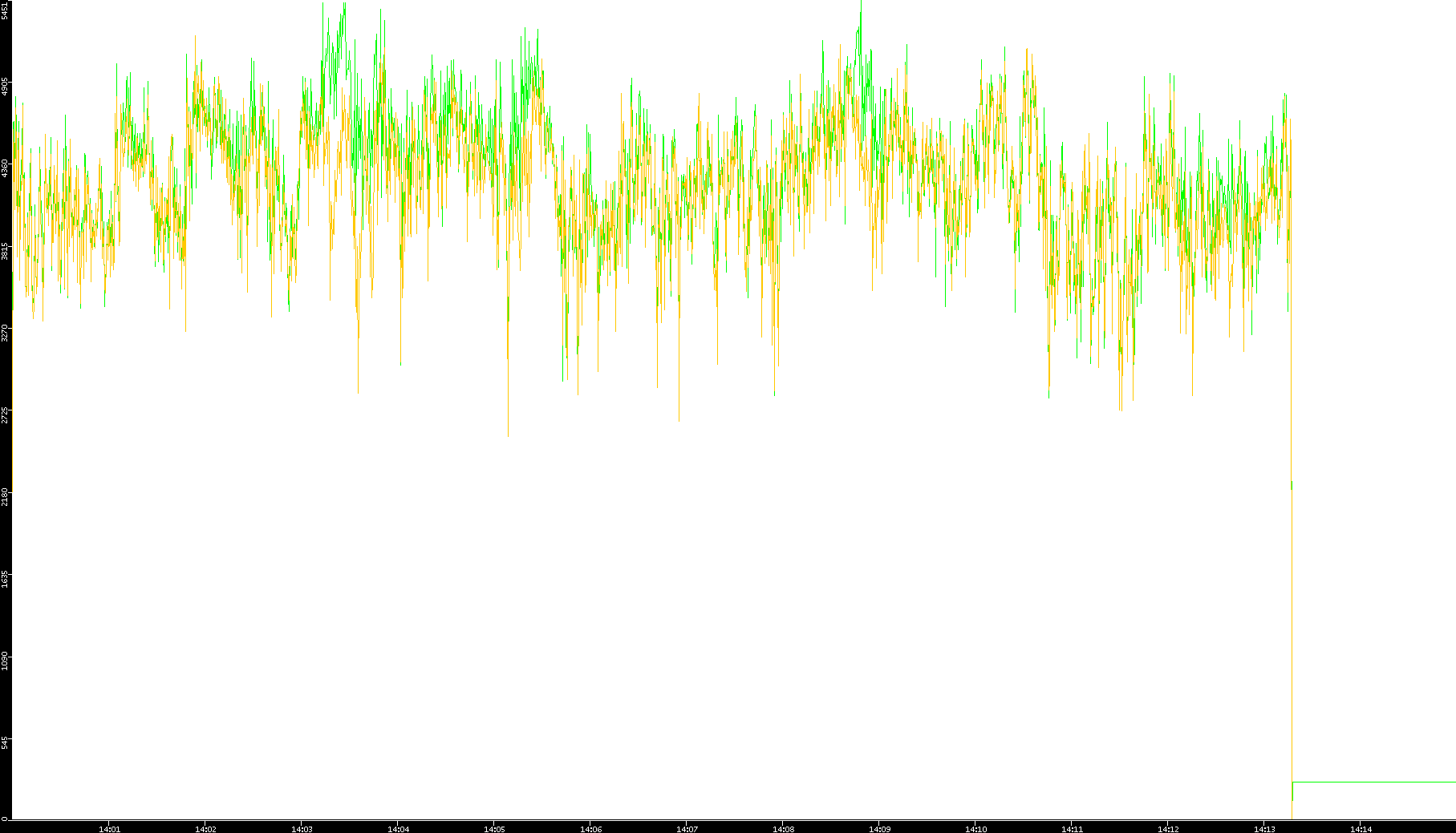The height and width of the screenshot is (833, 1456).
Task: Click the 4905 vertical axis label
Action: [x=5, y=87]
